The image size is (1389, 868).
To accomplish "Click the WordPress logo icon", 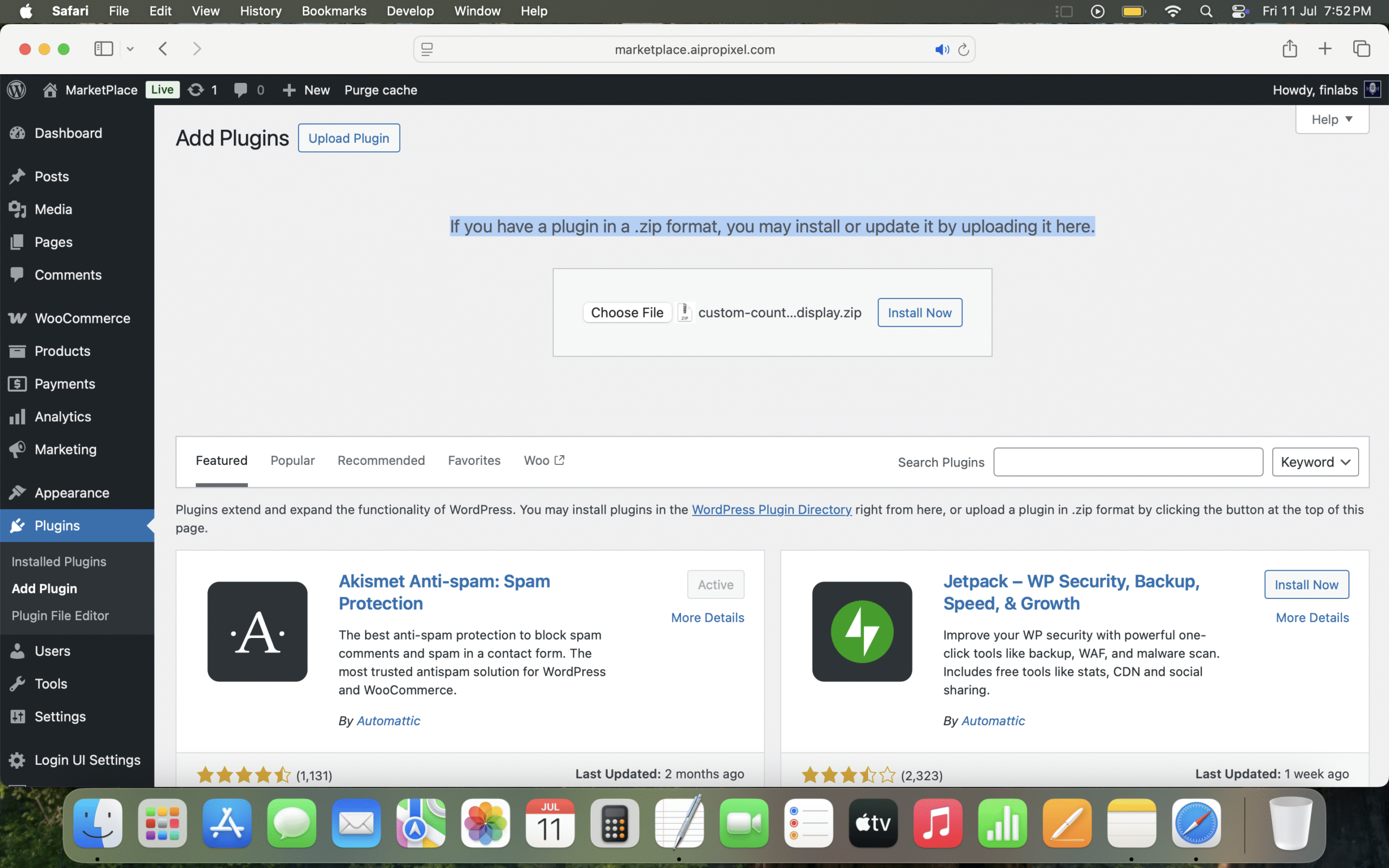I will tap(17, 90).
